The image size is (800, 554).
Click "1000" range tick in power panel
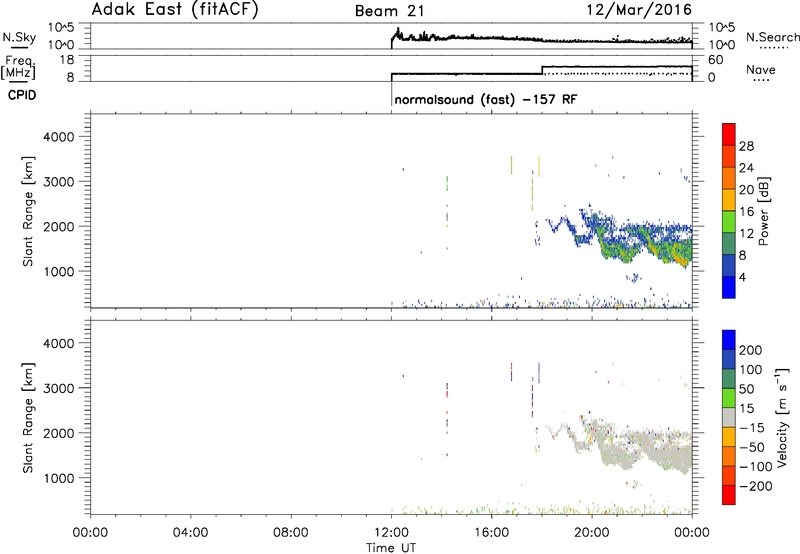click(58, 271)
